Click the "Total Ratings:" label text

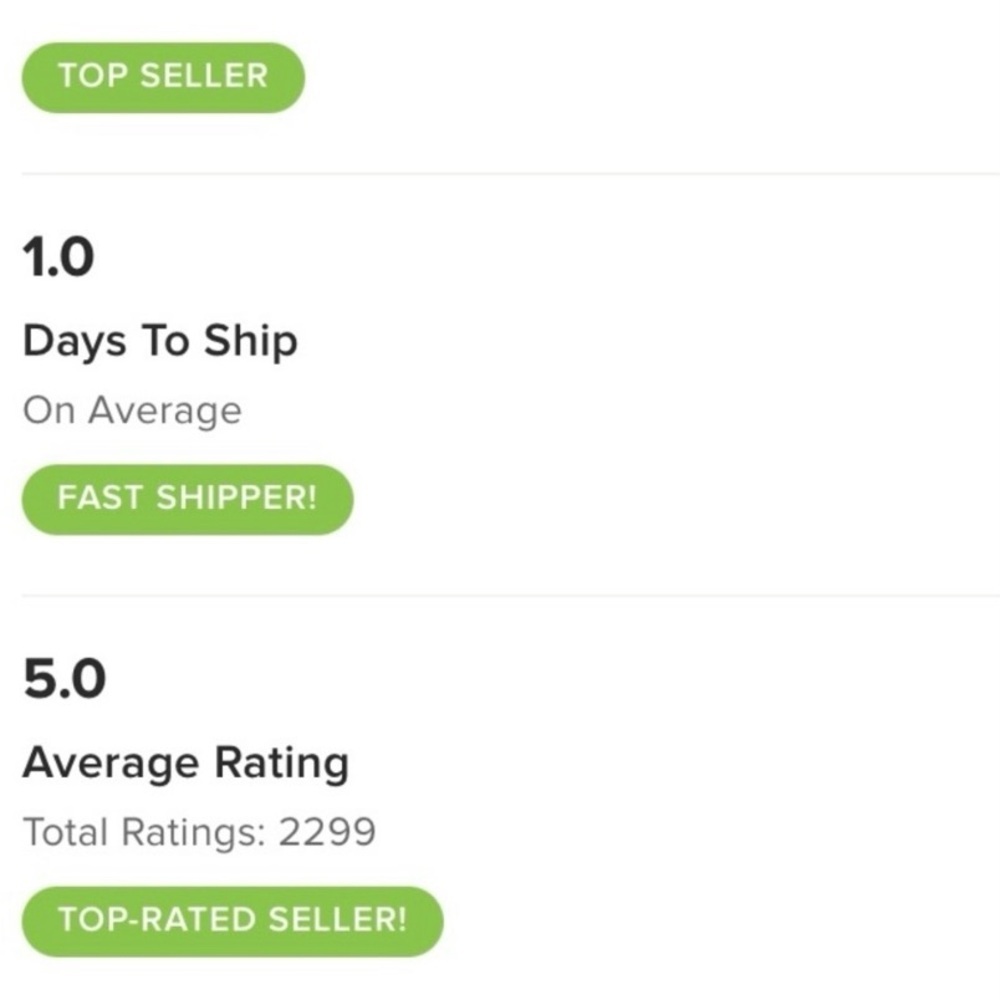coord(144,832)
